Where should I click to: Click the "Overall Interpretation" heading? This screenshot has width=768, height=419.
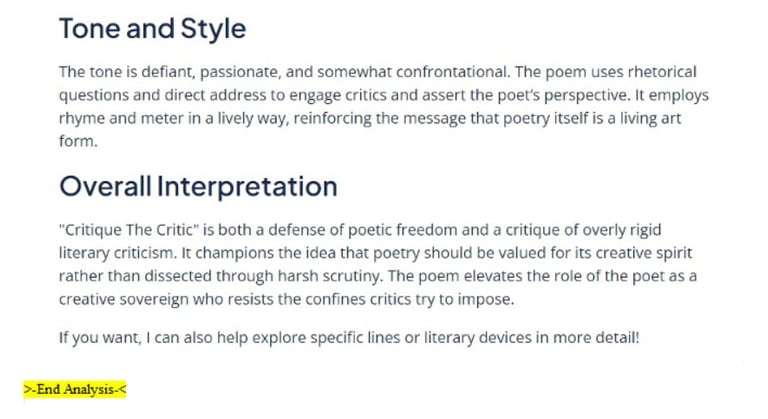coord(198,186)
